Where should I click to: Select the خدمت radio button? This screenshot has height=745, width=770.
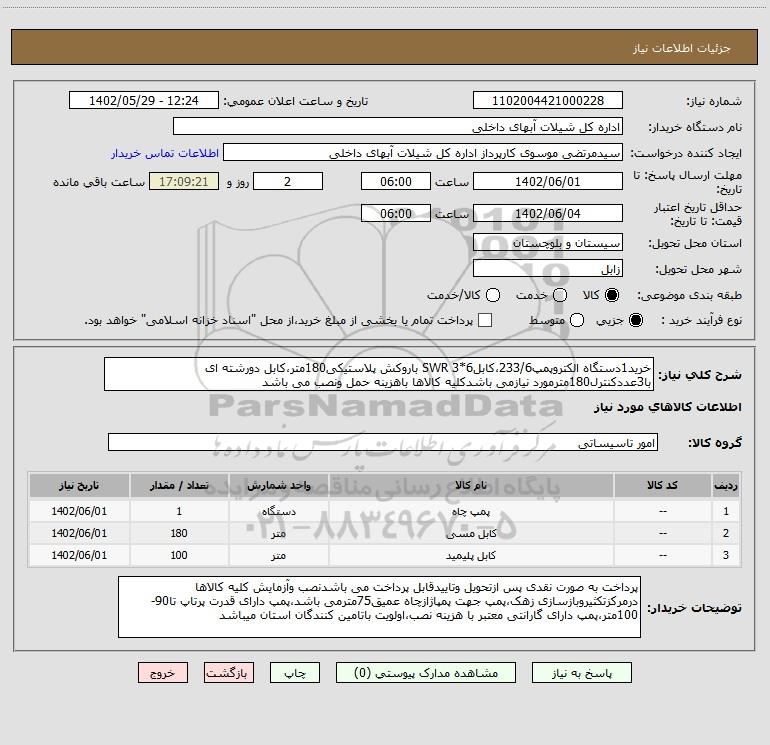point(560,295)
